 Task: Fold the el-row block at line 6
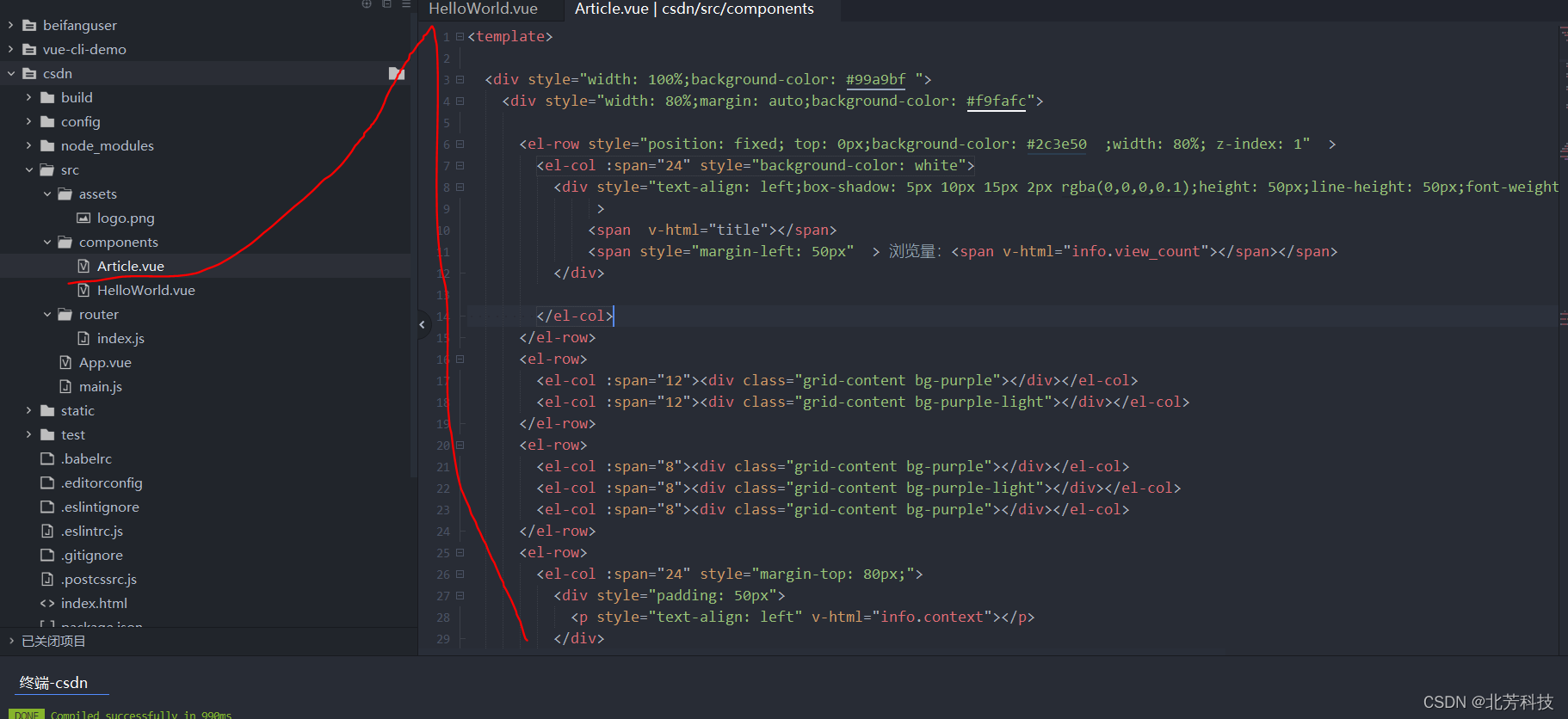tap(460, 144)
